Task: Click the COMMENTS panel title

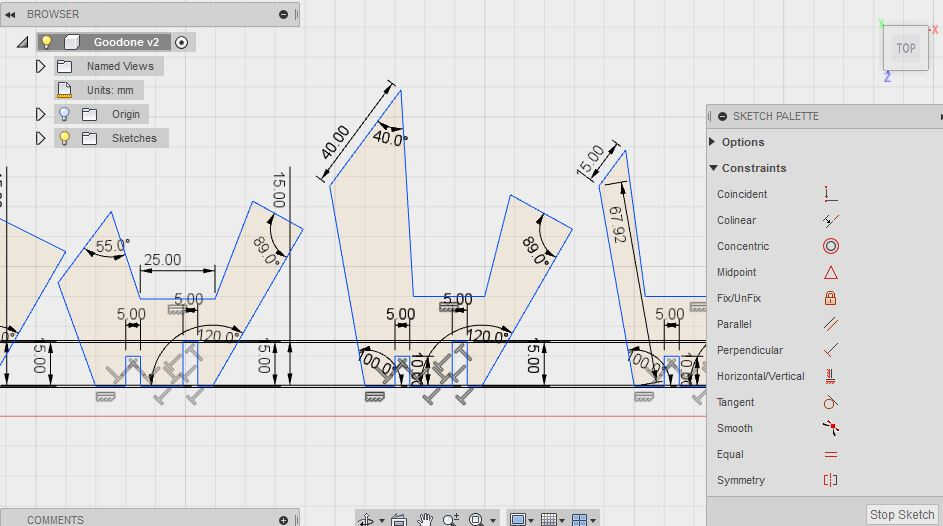Action: pos(55,520)
